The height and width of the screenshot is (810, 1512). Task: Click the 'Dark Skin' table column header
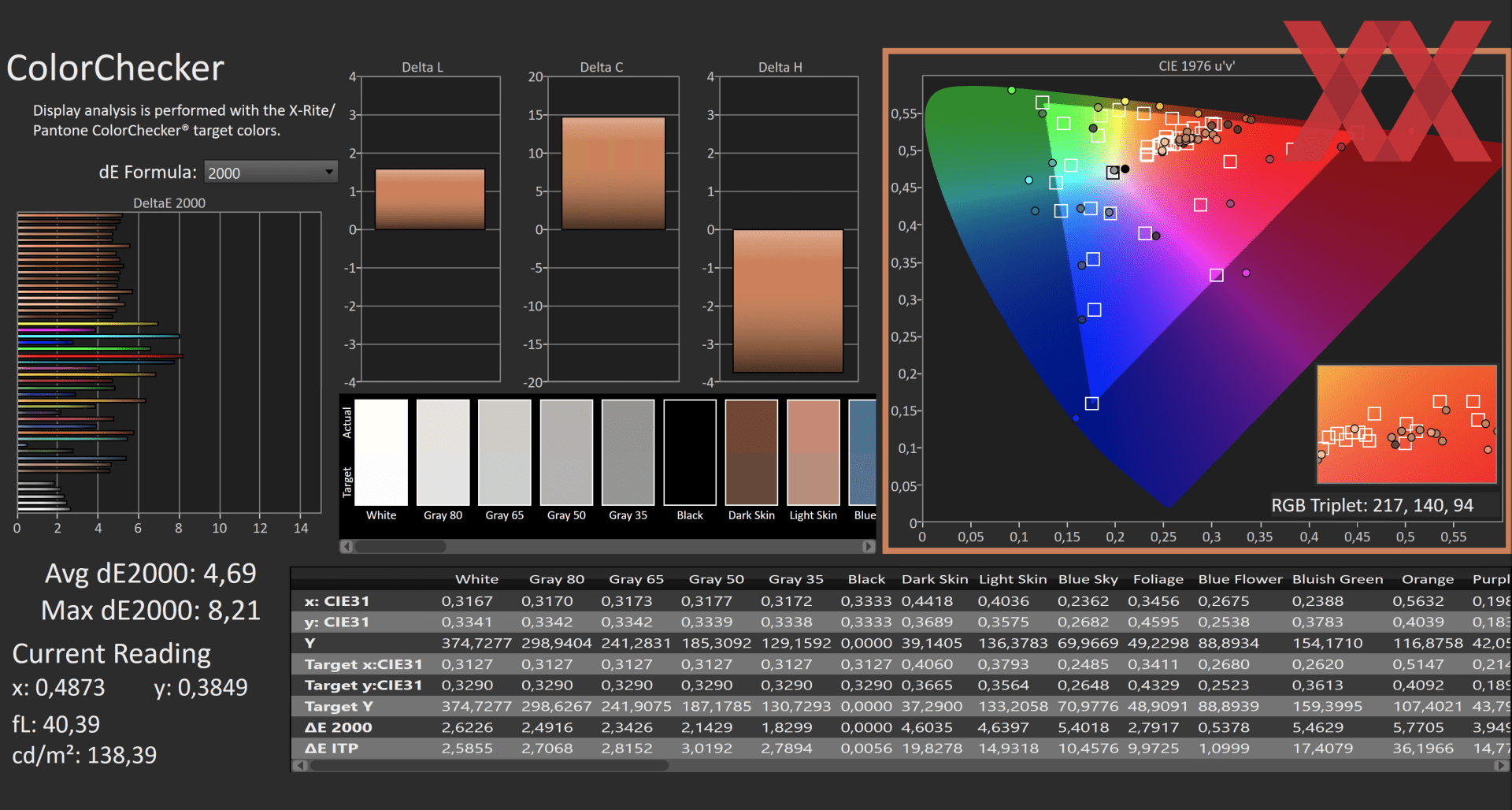point(935,579)
